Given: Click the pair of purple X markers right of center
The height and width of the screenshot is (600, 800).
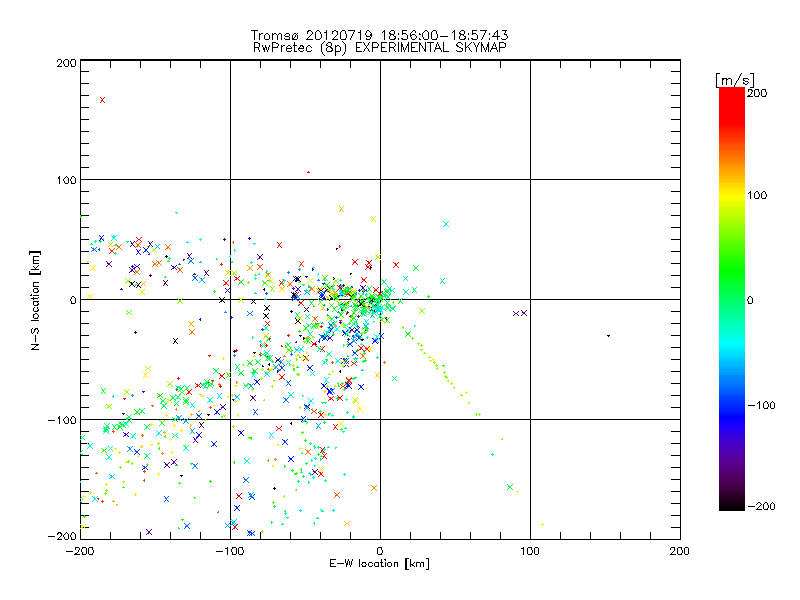Looking at the screenshot, I should point(519,313).
